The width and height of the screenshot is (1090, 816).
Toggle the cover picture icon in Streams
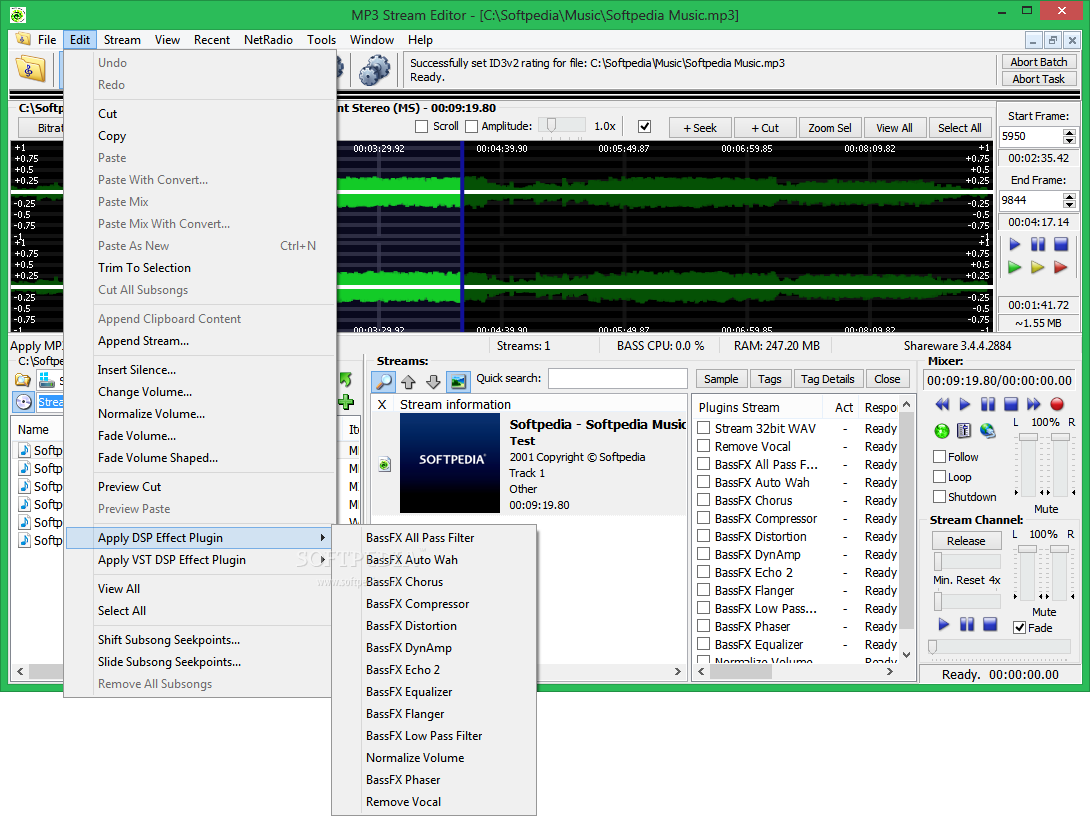pyautogui.click(x=458, y=381)
